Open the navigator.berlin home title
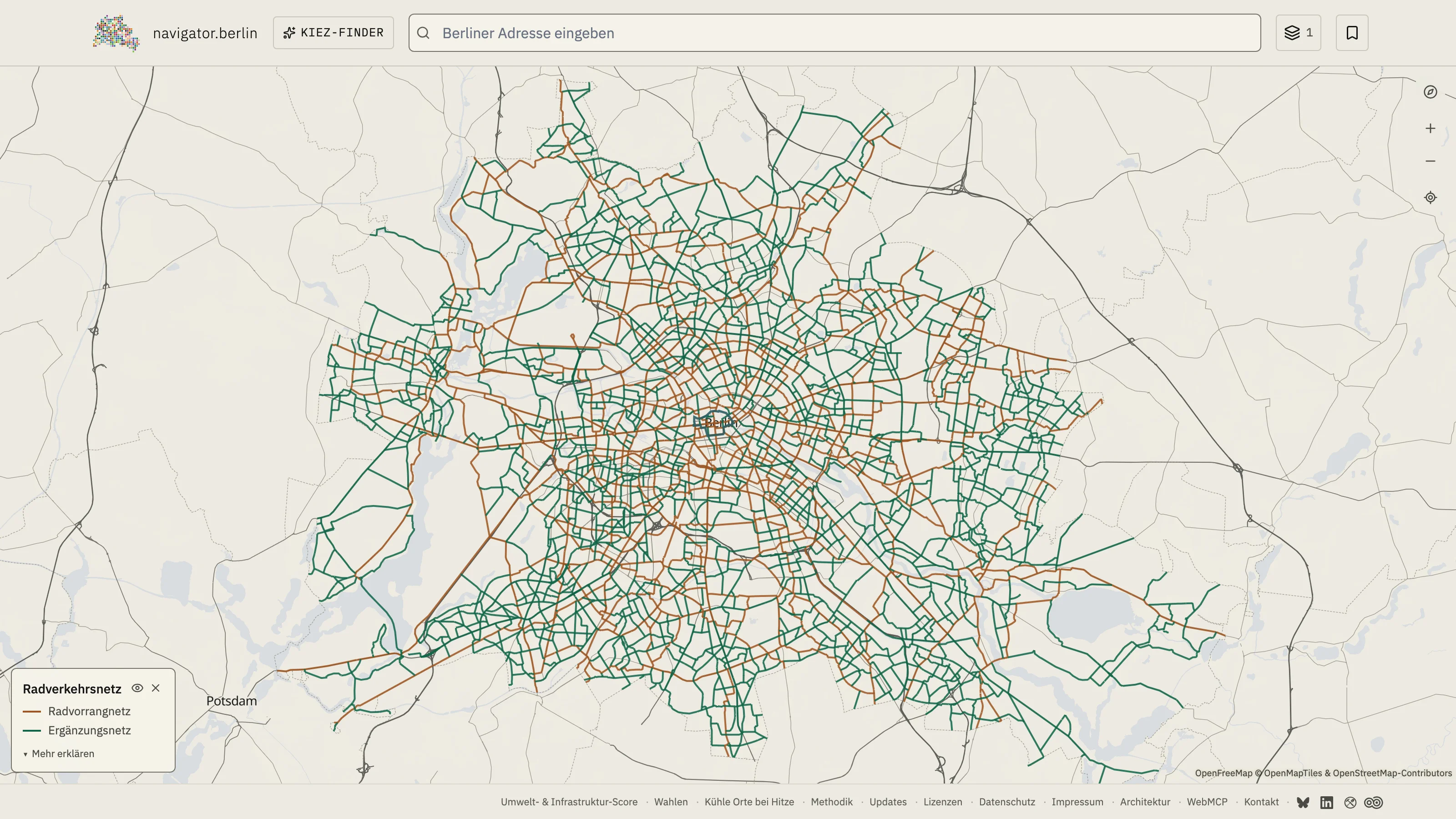Viewport: 1456px width, 819px height. click(205, 33)
